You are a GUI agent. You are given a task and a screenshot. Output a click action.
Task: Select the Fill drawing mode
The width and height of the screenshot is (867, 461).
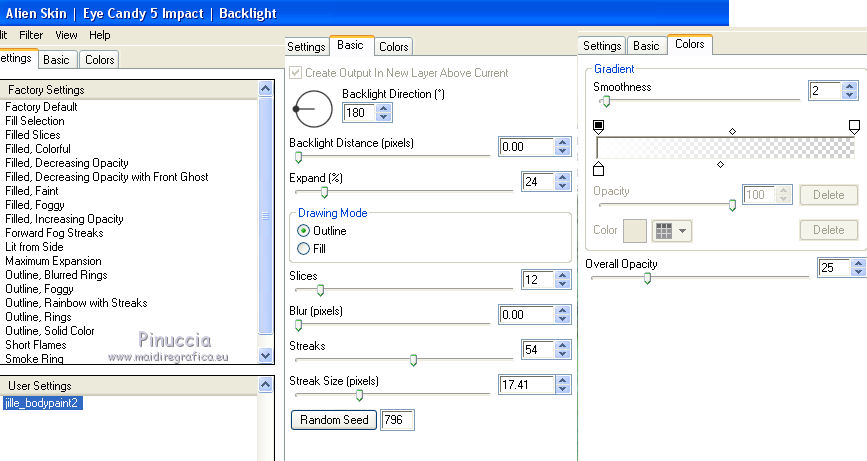tap(303, 249)
